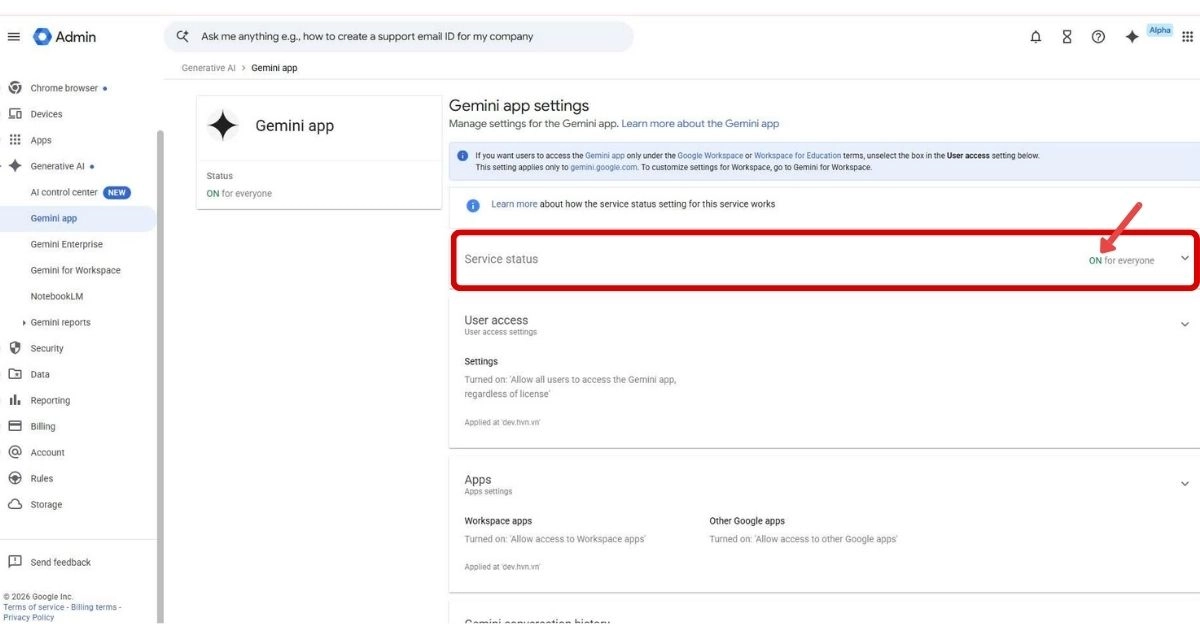The image size is (1200, 630).
Task: Click Learn more about the Gemini app link
Action: tap(700, 123)
